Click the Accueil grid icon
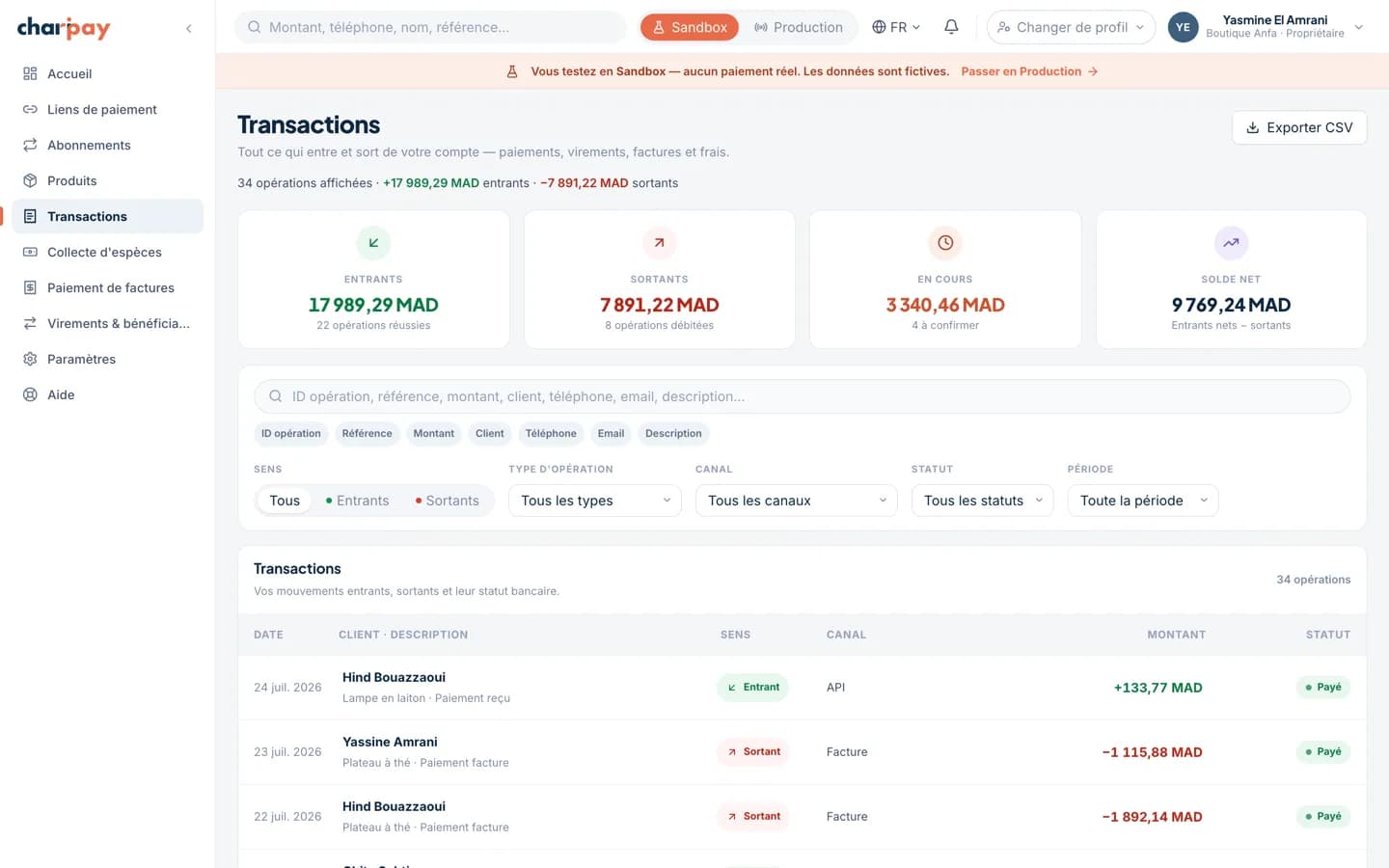Screen dimensions: 1389x868 point(30,73)
